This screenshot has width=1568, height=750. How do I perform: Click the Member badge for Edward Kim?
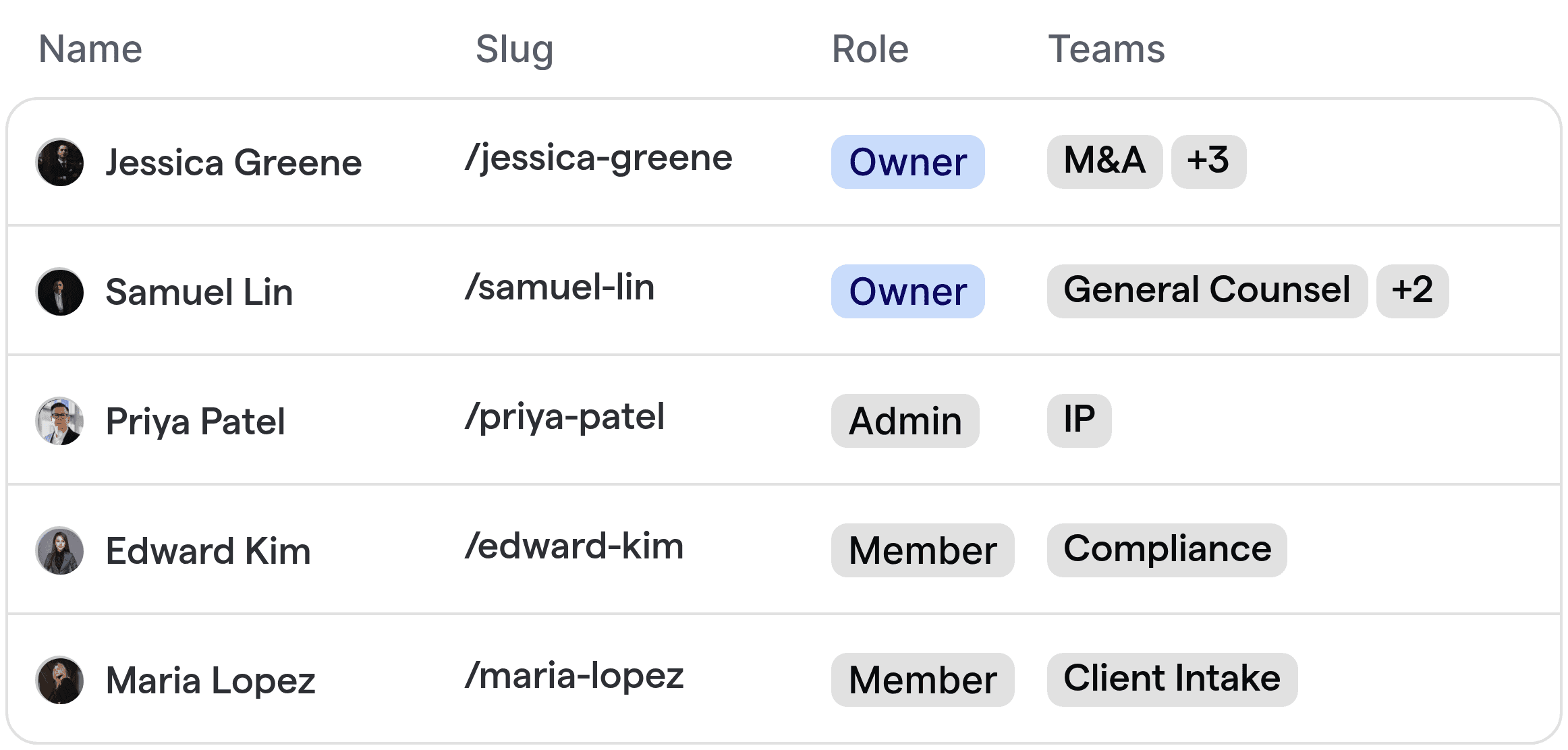922,550
